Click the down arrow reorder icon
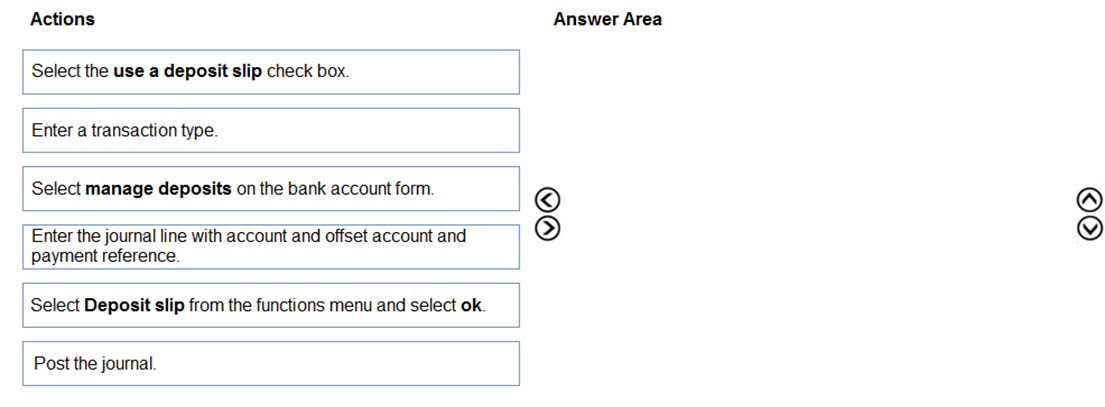The height and width of the screenshot is (407, 1105). tap(1089, 227)
